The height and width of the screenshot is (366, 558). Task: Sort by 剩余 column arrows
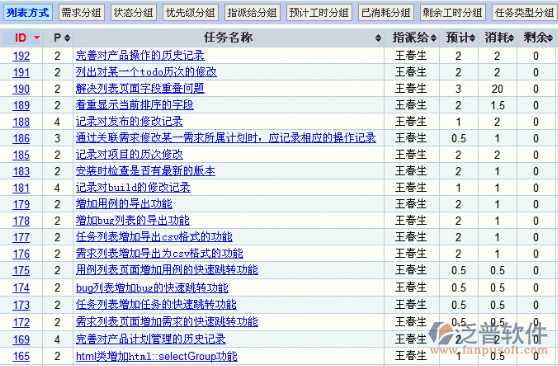coord(550,38)
